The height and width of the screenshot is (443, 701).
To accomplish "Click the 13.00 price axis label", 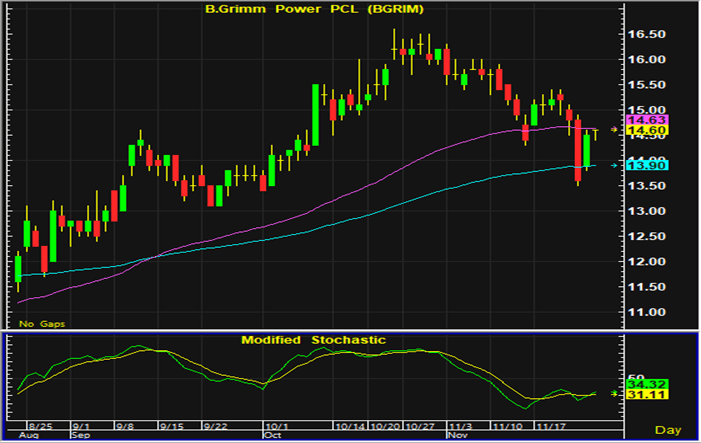I will coord(645,211).
